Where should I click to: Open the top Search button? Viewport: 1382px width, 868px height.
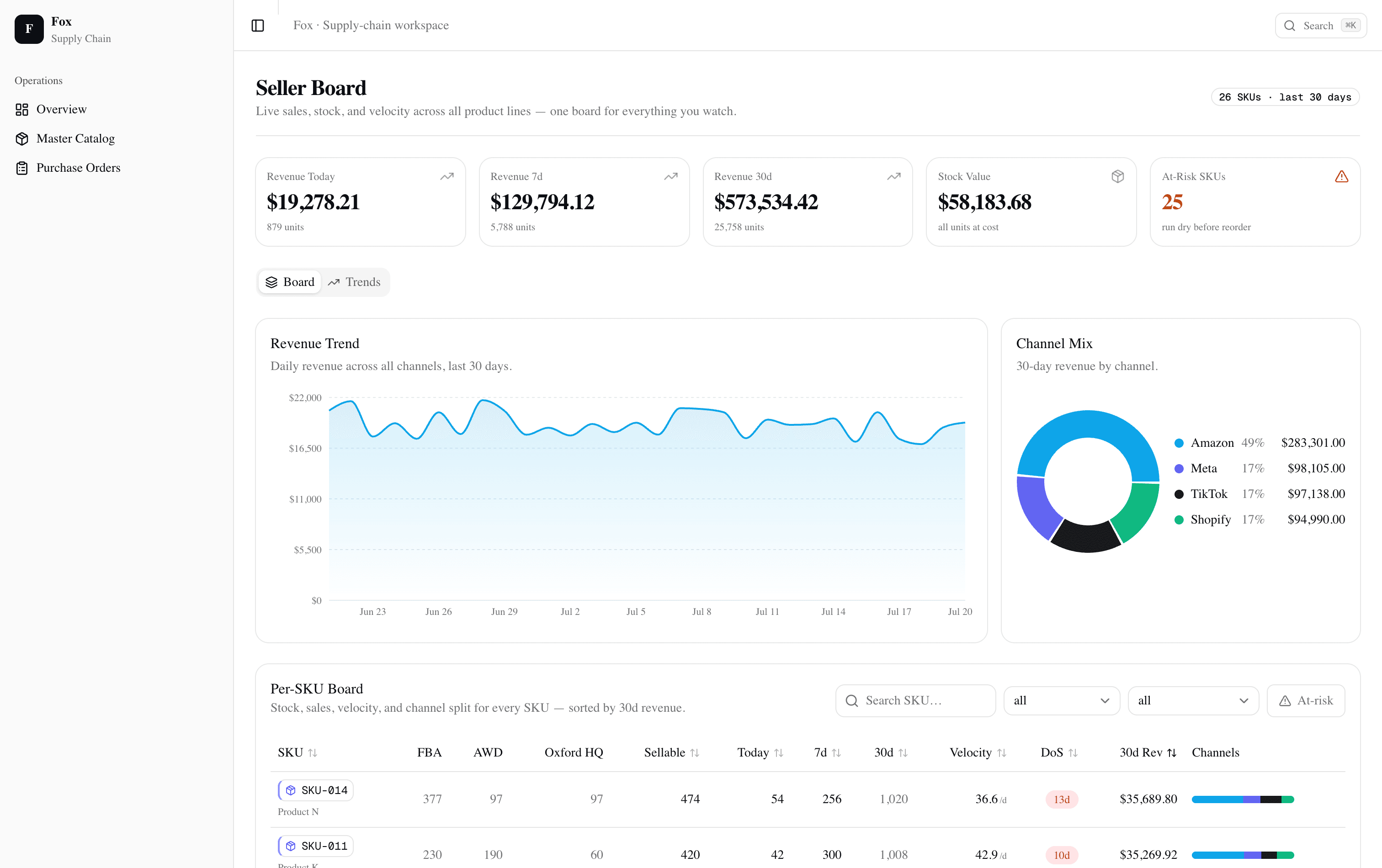(x=1321, y=25)
